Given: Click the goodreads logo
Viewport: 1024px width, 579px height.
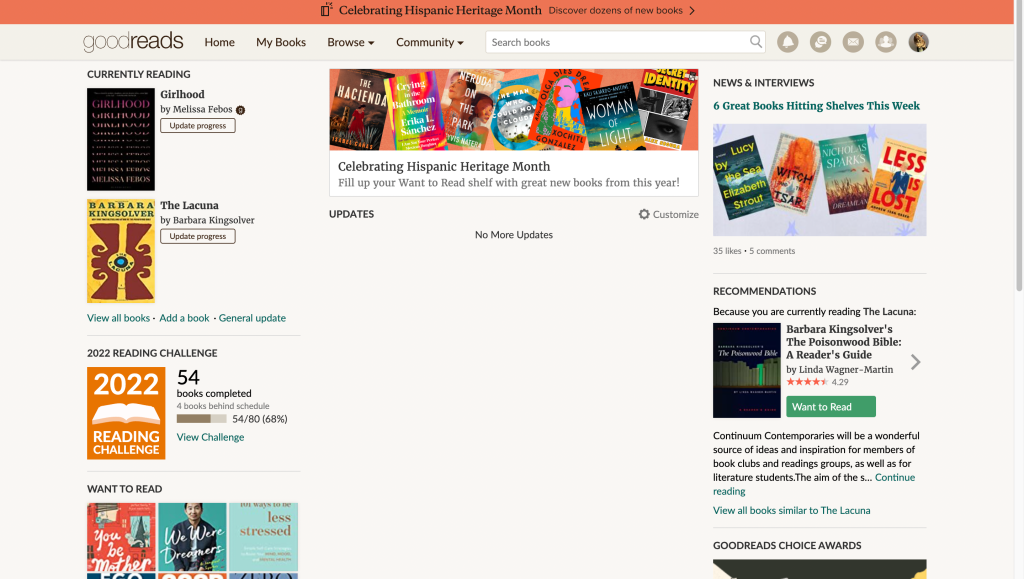Looking at the screenshot, I should (133, 42).
